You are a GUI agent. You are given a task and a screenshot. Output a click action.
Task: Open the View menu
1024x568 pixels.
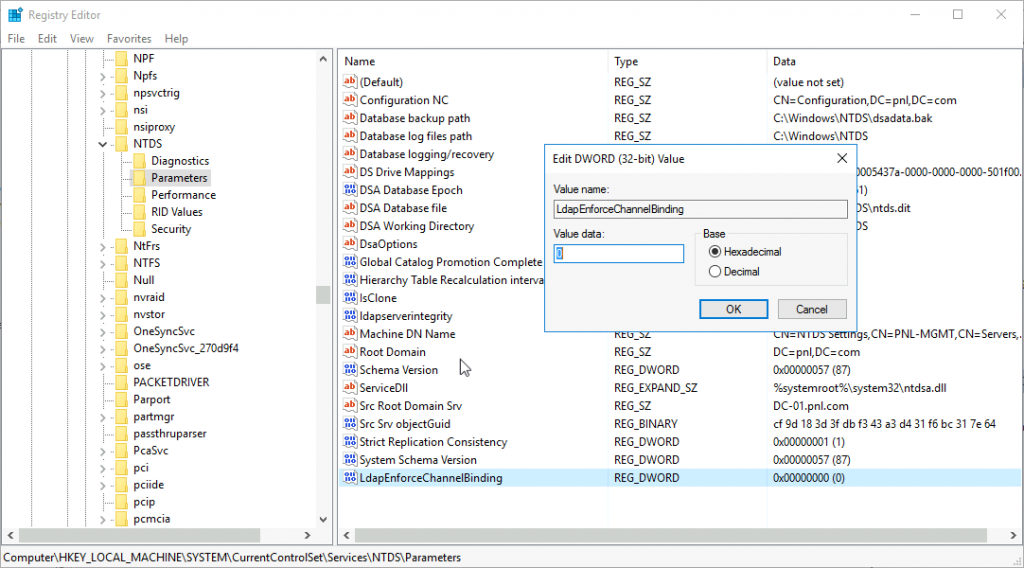click(x=82, y=39)
